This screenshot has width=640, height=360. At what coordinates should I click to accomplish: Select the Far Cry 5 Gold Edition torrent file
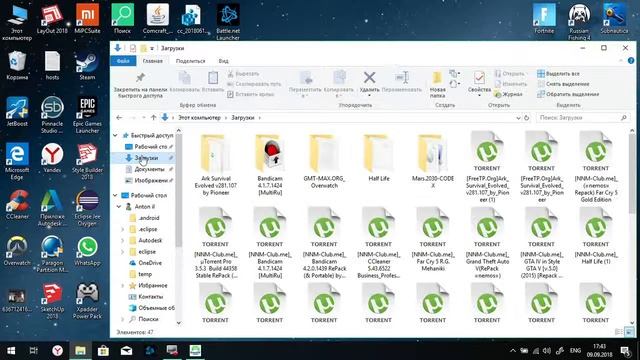click(x=596, y=167)
